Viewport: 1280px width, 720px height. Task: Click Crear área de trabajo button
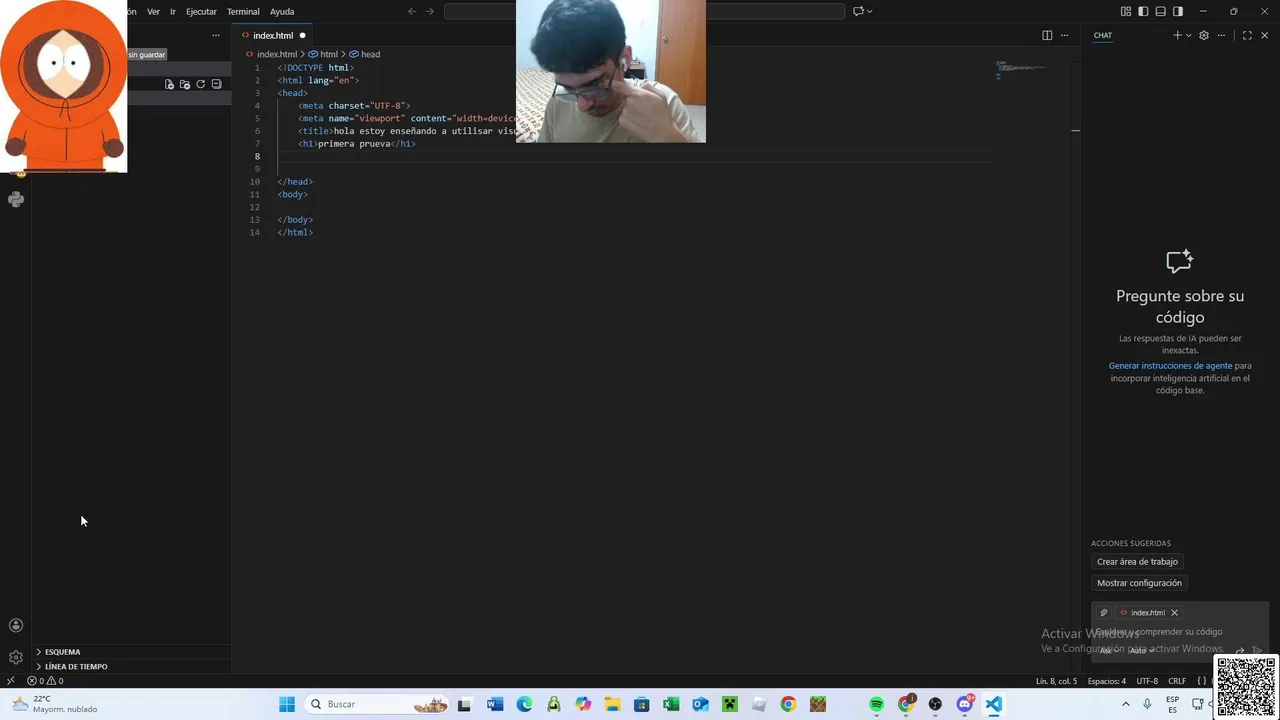coord(1137,562)
